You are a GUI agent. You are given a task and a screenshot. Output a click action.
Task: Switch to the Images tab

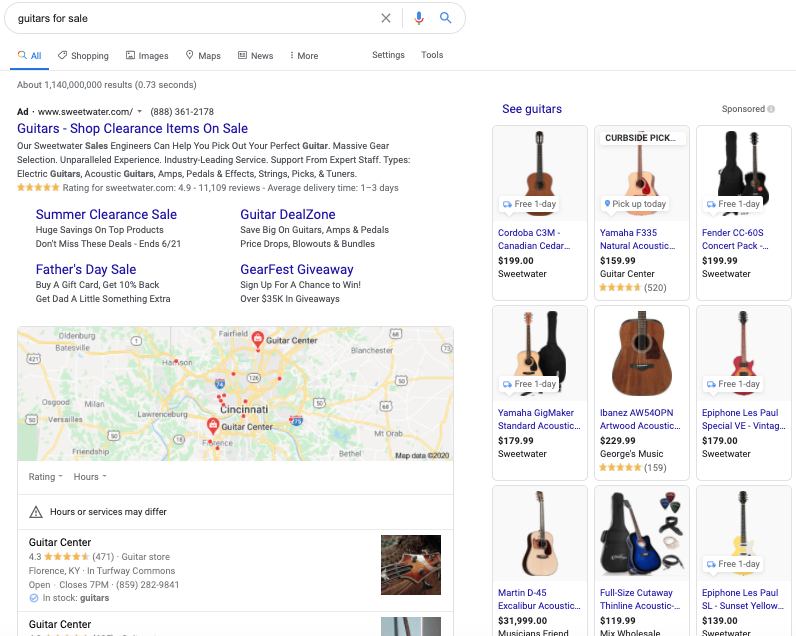click(x=147, y=55)
